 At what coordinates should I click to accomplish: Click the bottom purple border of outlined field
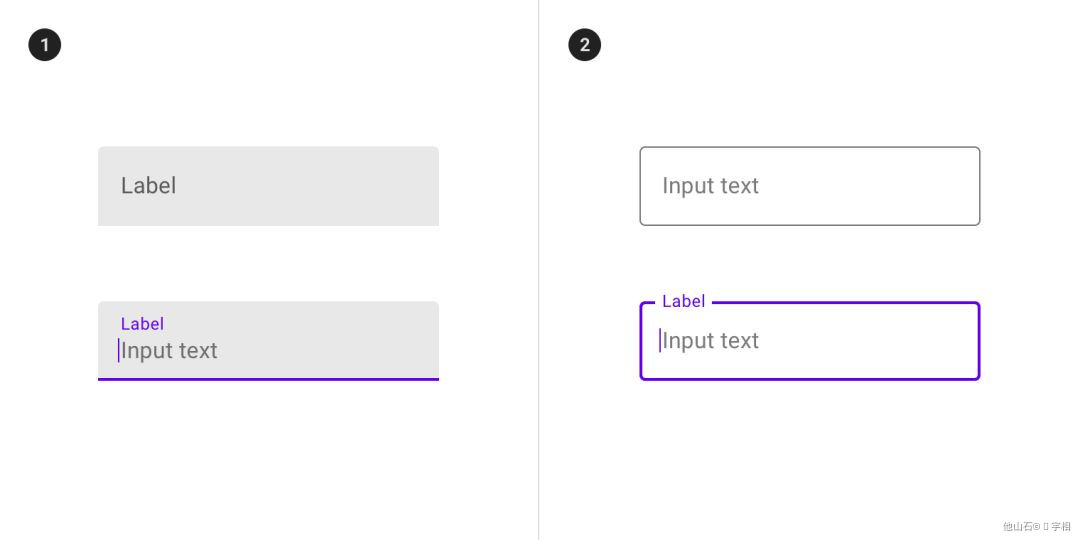tap(810, 379)
